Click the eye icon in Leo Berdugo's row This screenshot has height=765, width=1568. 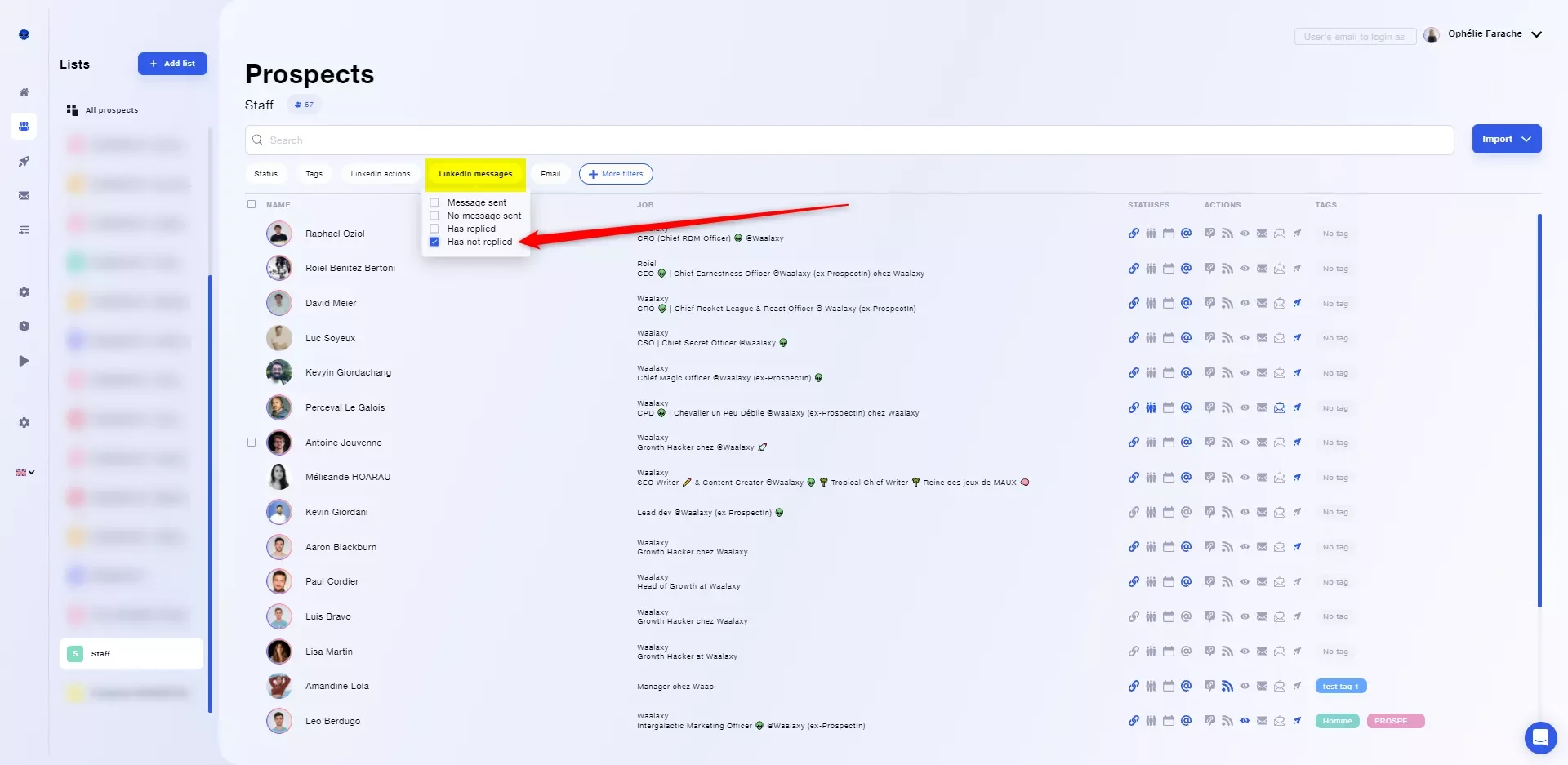(x=1245, y=721)
